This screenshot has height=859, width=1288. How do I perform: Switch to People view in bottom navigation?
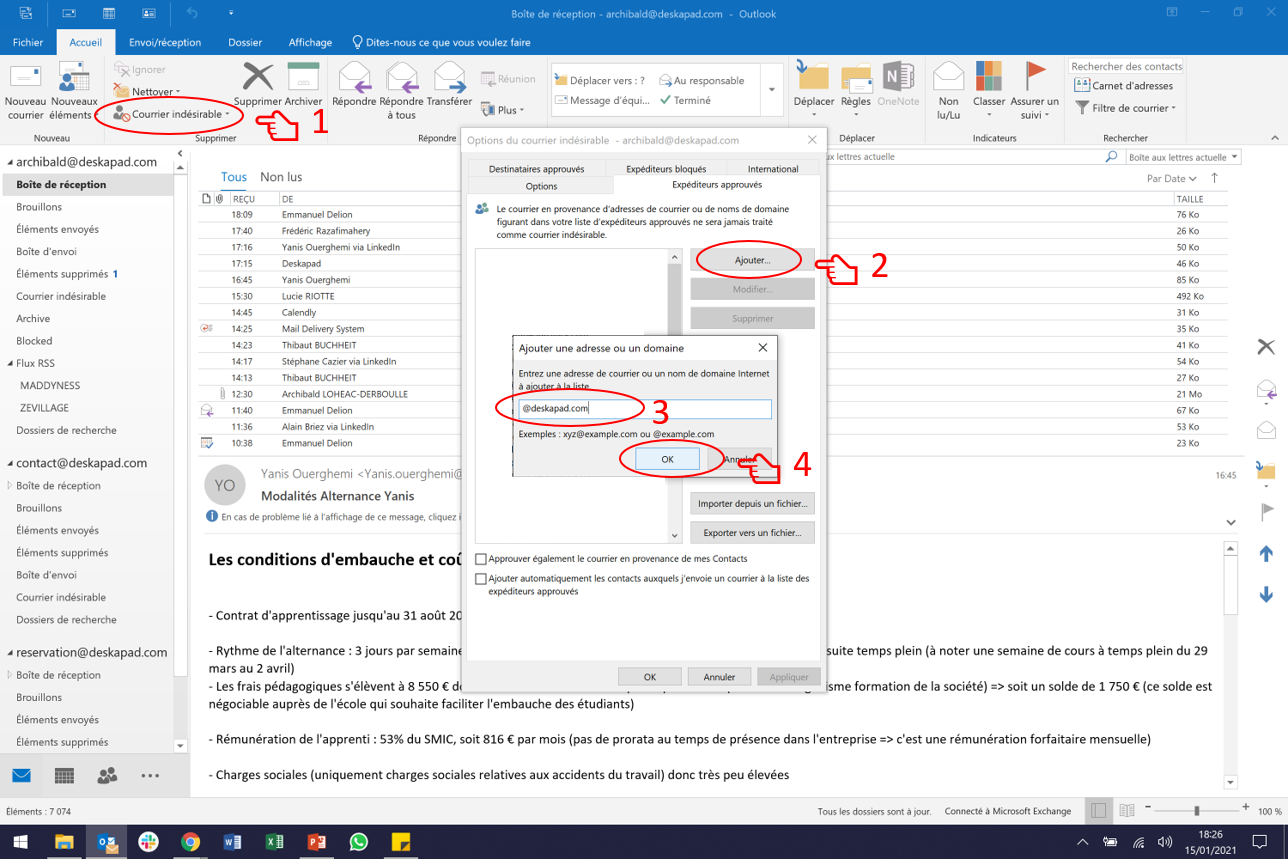tap(107, 776)
